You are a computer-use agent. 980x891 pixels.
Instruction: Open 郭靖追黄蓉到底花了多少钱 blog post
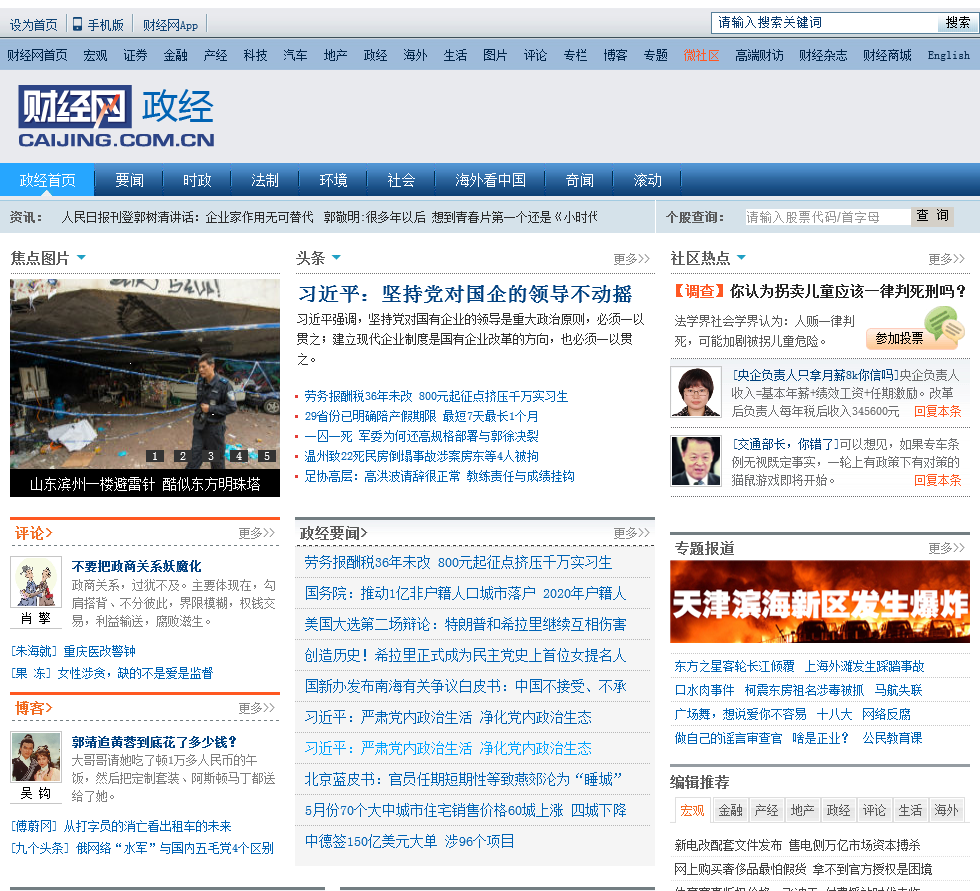pos(154,742)
